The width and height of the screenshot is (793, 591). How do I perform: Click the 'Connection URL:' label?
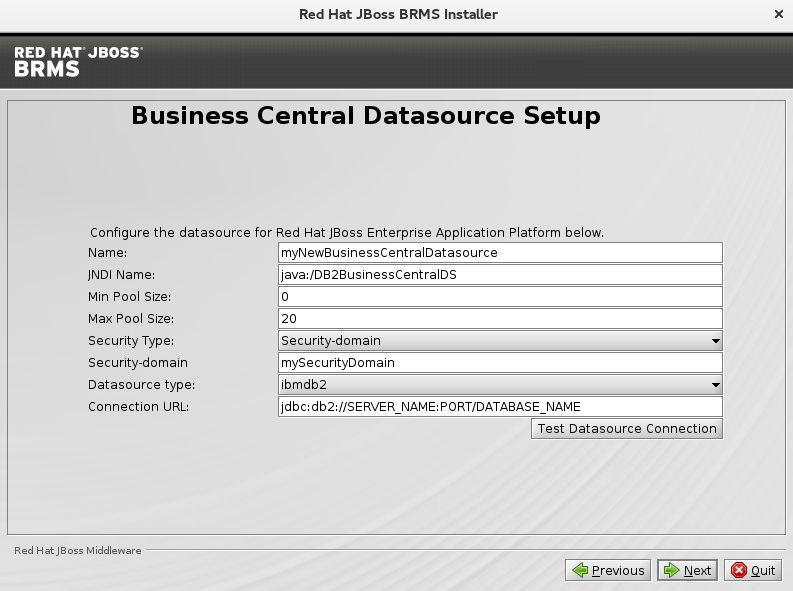139,406
